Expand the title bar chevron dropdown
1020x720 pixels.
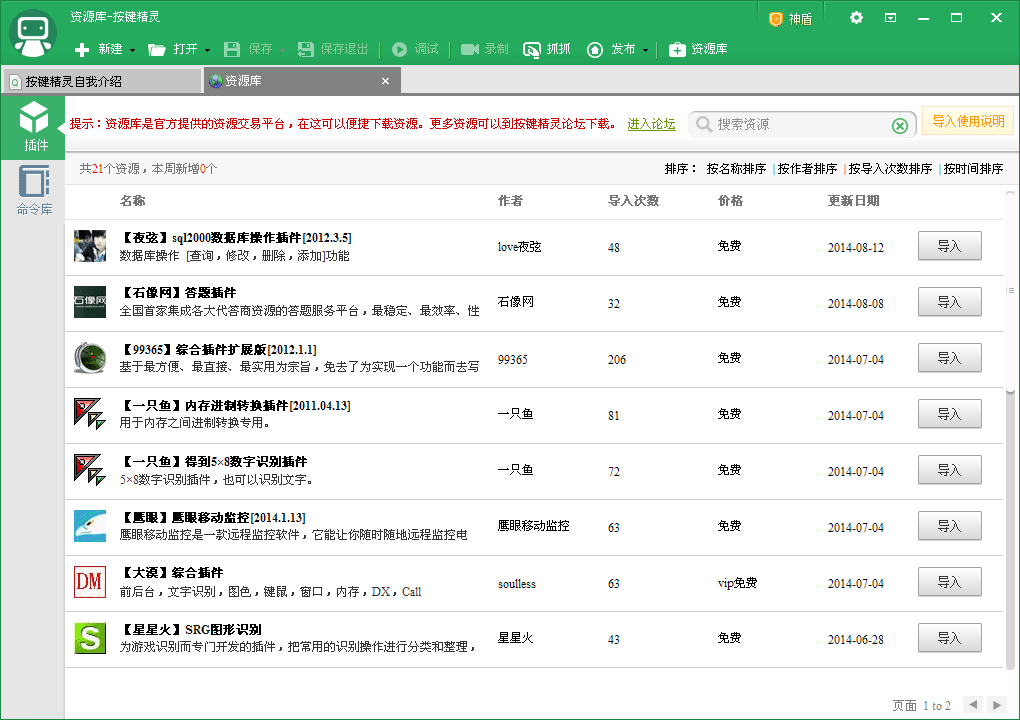click(892, 17)
